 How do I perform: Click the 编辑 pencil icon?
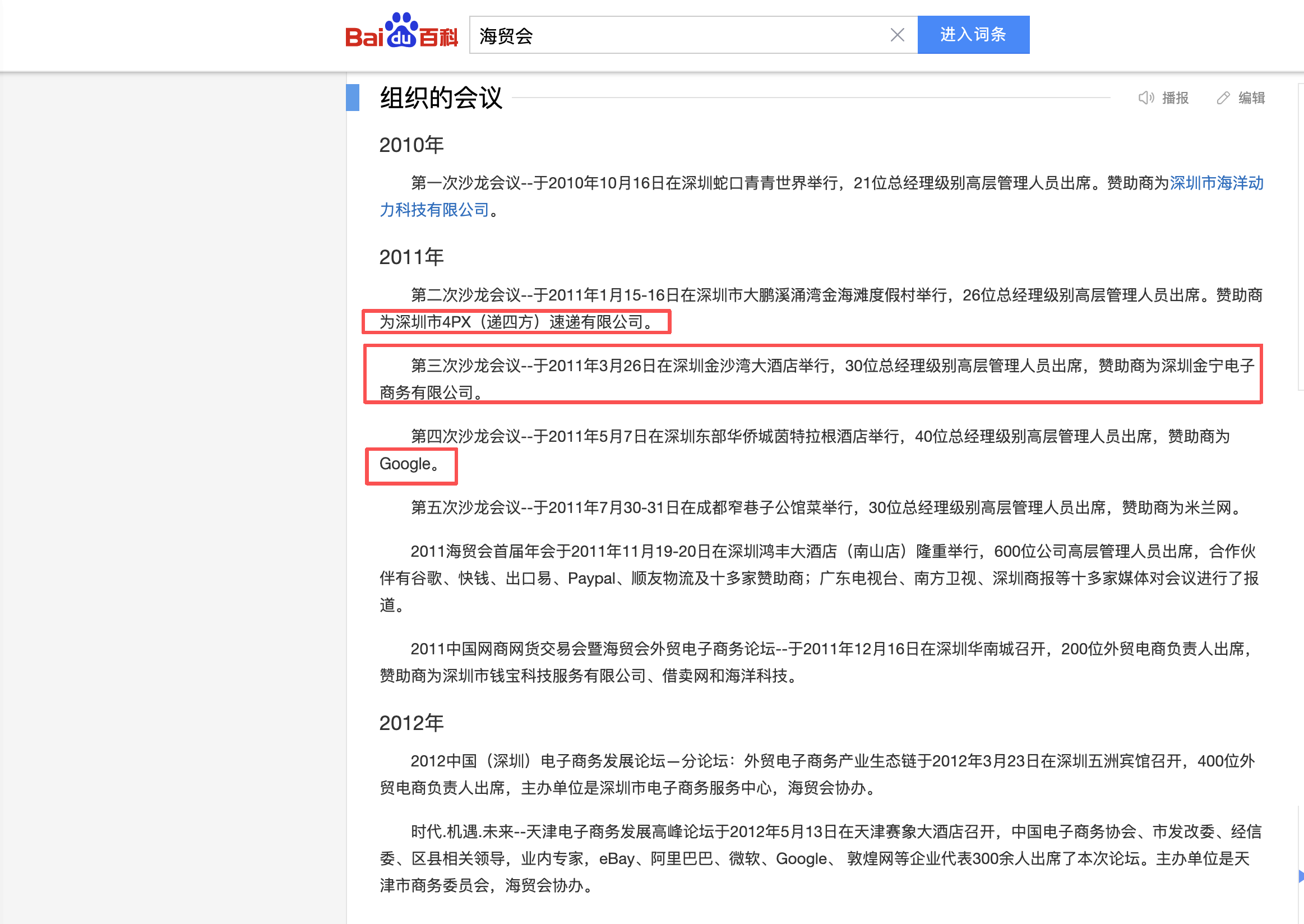pyautogui.click(x=1223, y=98)
